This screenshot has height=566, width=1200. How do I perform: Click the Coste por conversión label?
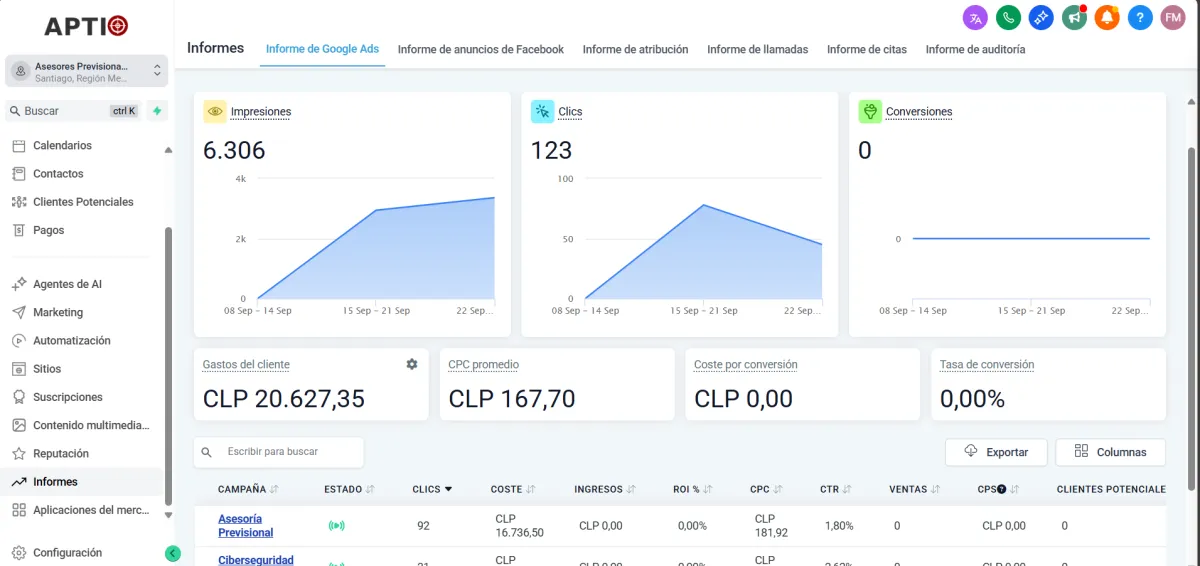pos(746,365)
